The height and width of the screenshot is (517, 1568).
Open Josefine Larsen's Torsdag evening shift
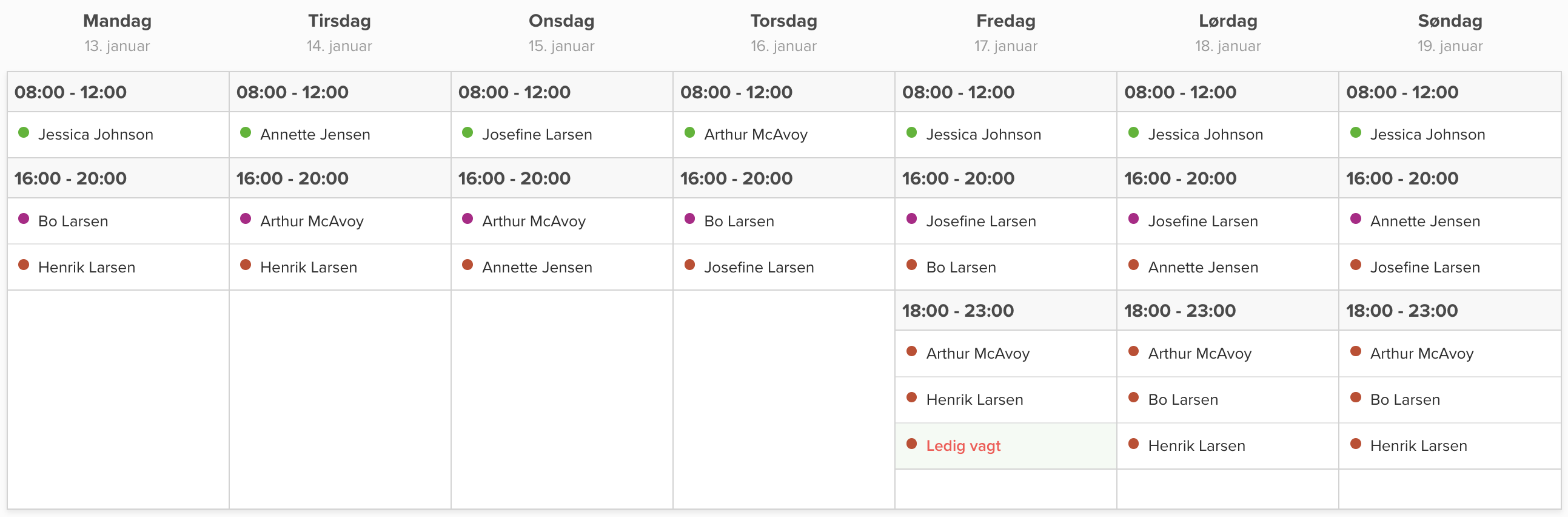(759, 268)
